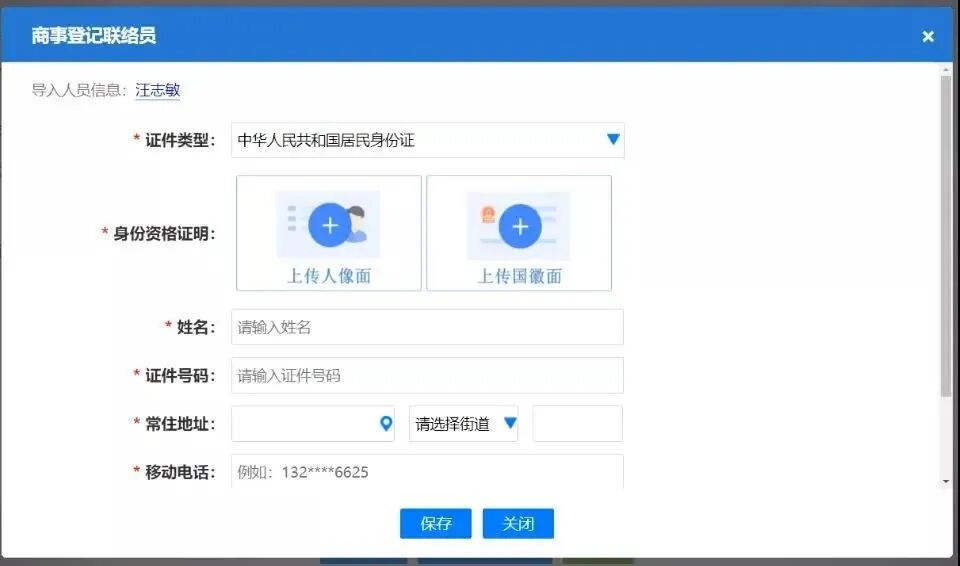Image resolution: width=960 pixels, height=566 pixels.
Task: Click the 关闭 button
Action: click(x=518, y=524)
